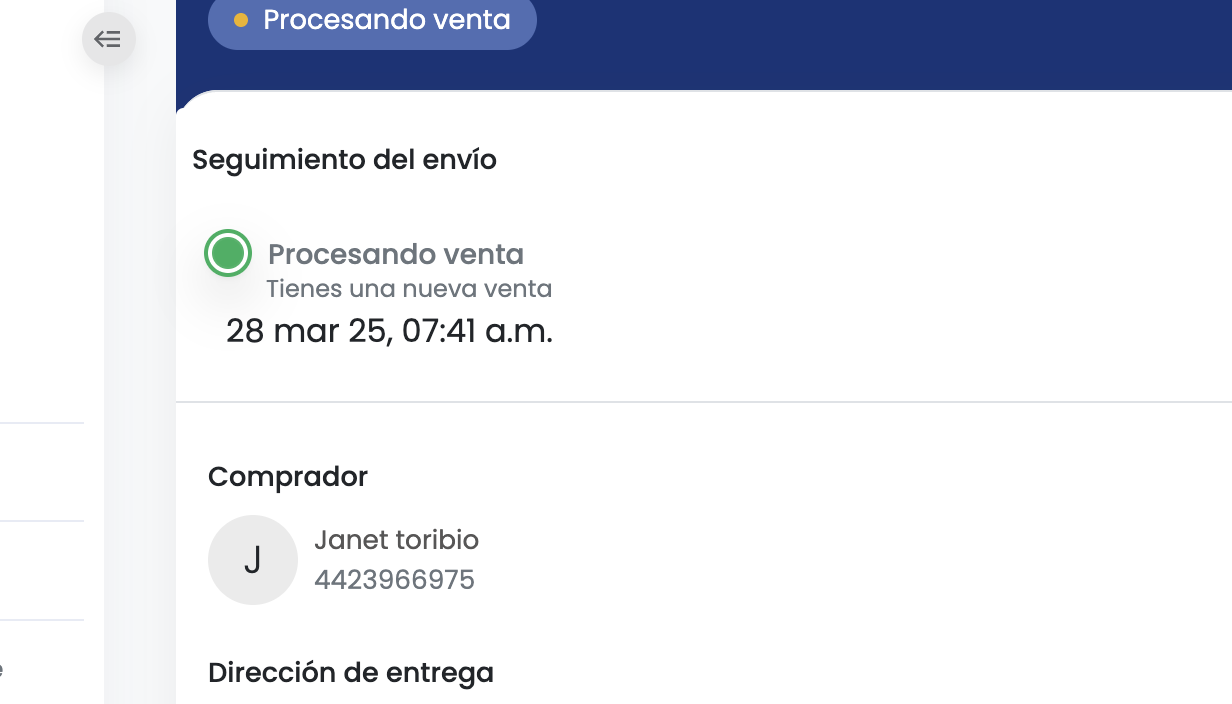
Task: Click the green tracking step circle
Action: click(228, 253)
